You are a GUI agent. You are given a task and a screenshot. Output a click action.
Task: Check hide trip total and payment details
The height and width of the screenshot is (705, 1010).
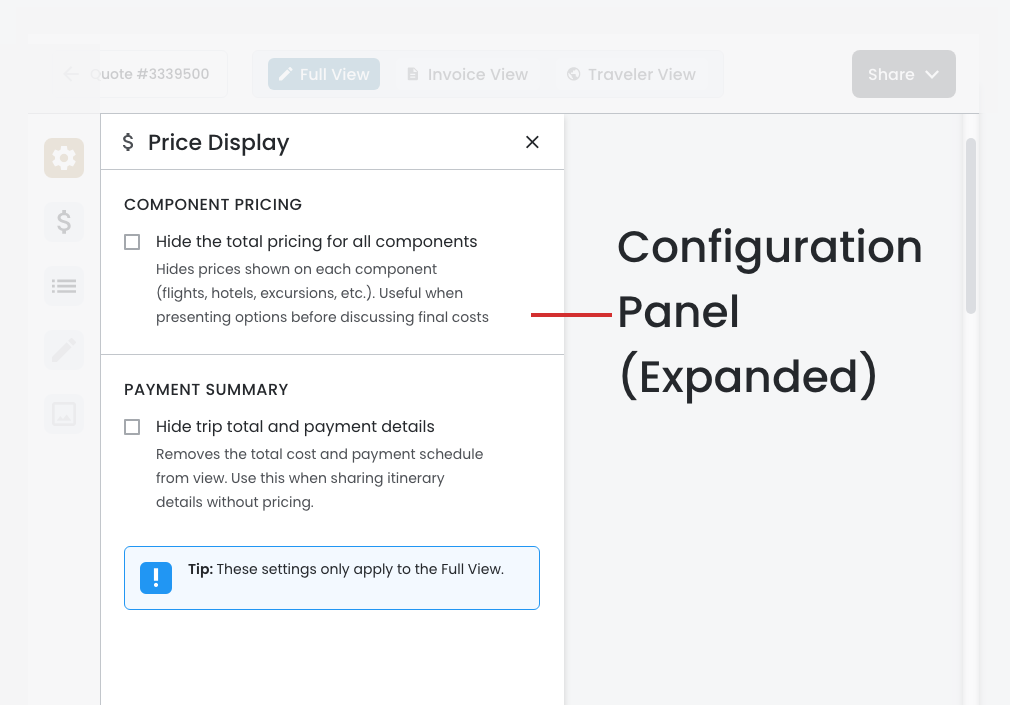(x=132, y=427)
